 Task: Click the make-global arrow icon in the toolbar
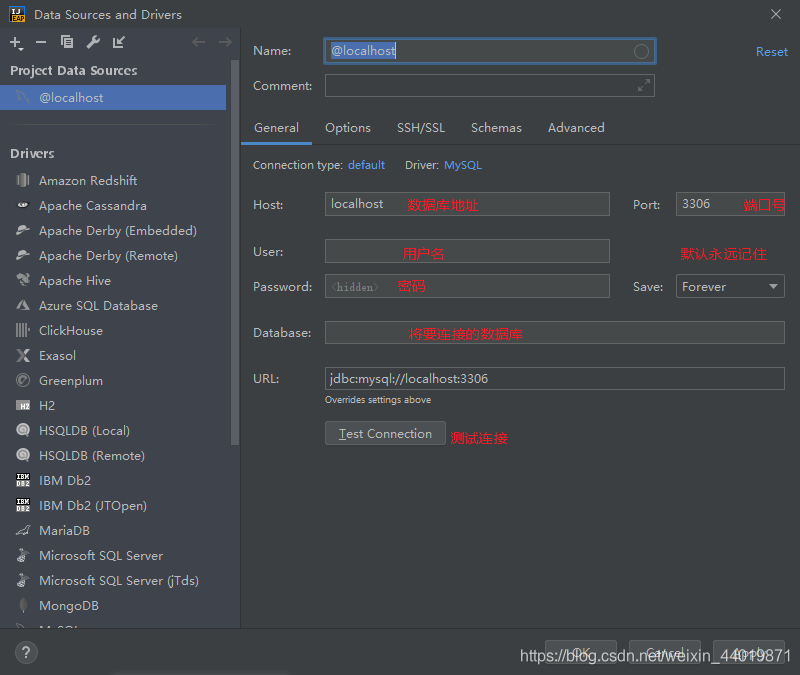pos(118,42)
